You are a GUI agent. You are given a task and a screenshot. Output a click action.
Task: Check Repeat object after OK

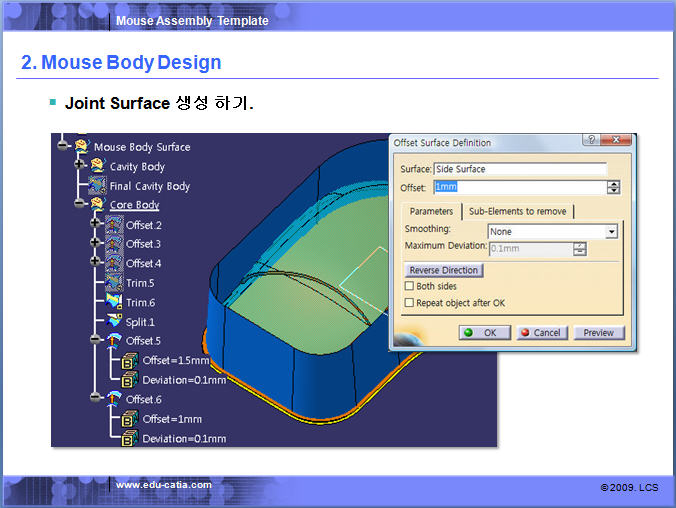coord(409,303)
